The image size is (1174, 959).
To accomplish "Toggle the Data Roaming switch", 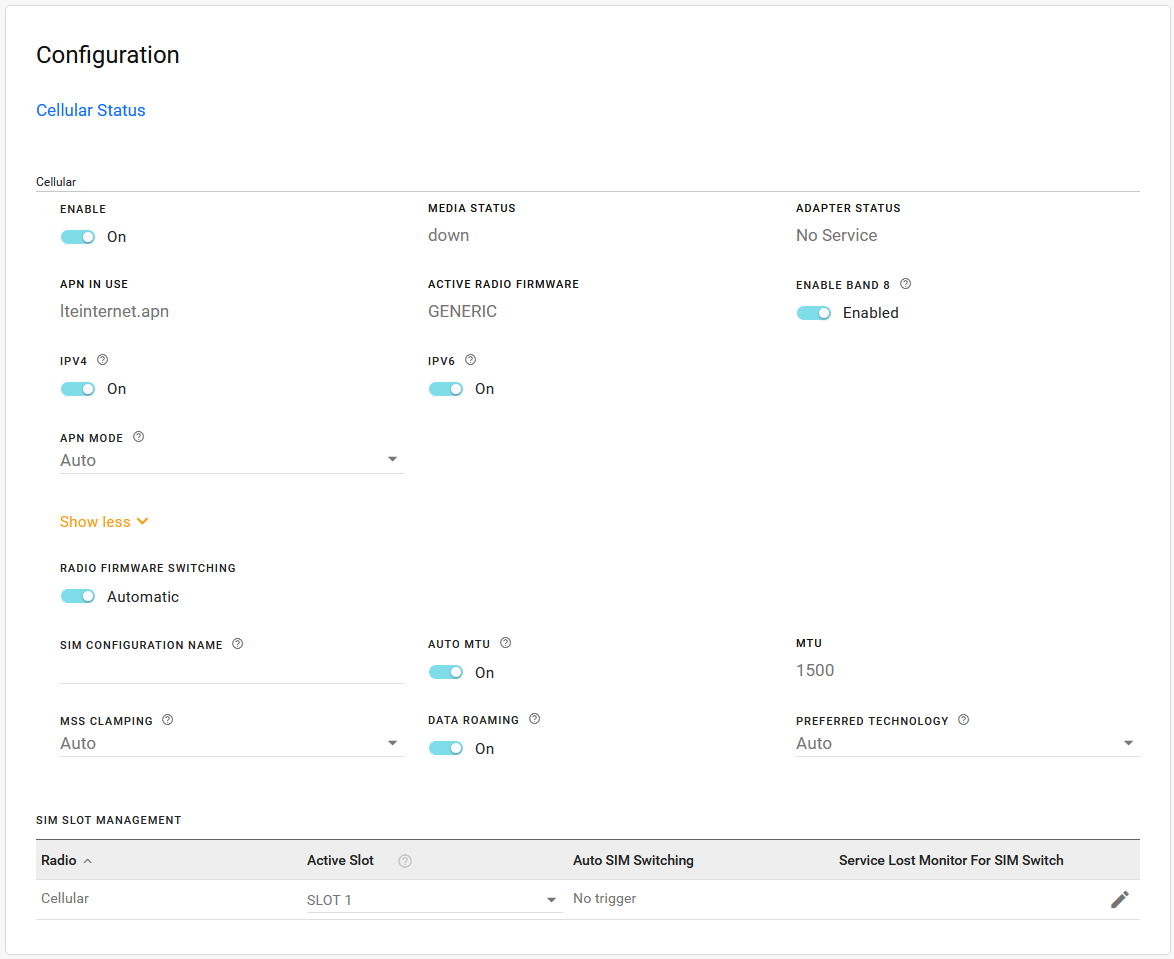I will 446,748.
